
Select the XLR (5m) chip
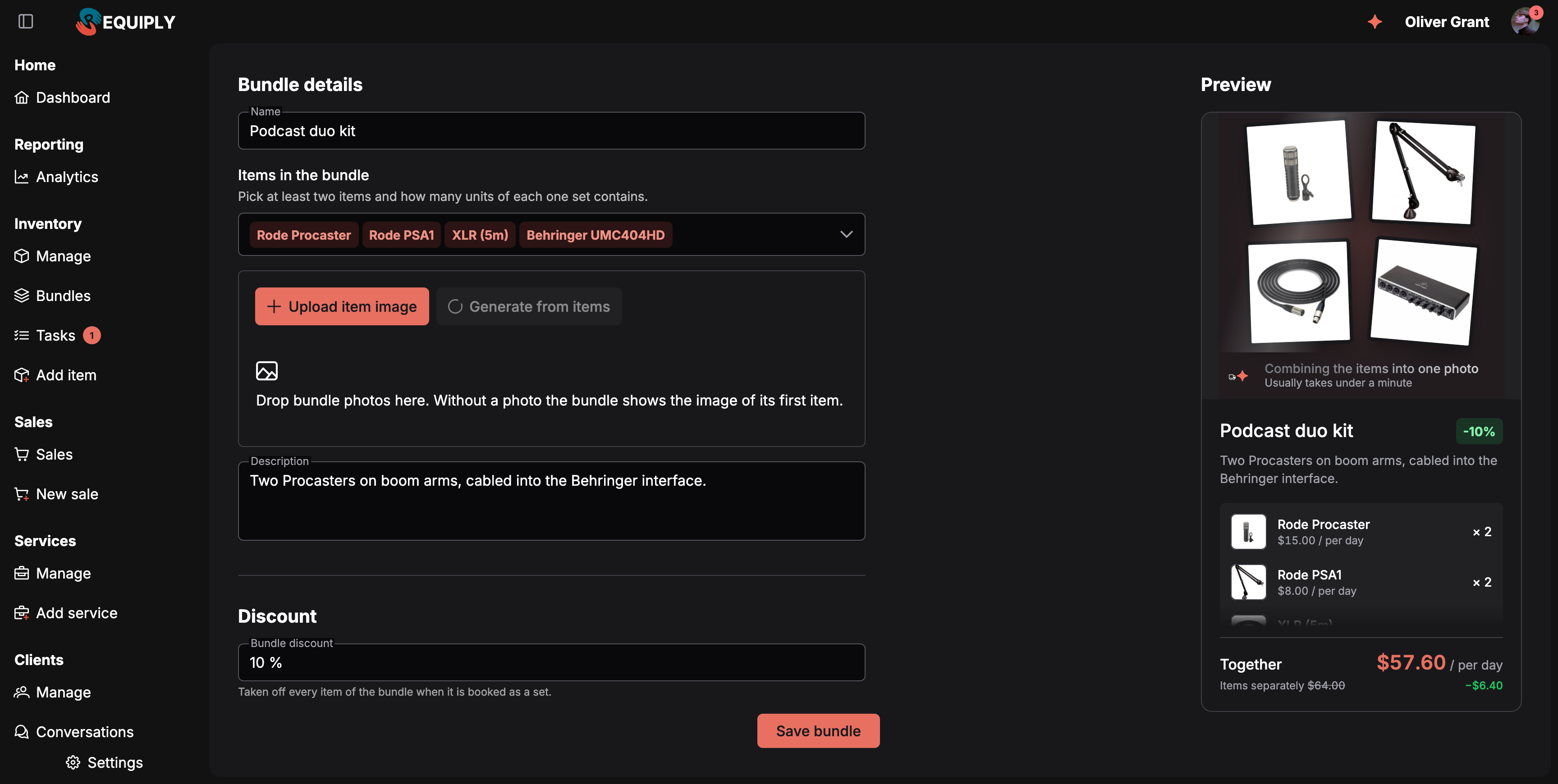point(480,235)
